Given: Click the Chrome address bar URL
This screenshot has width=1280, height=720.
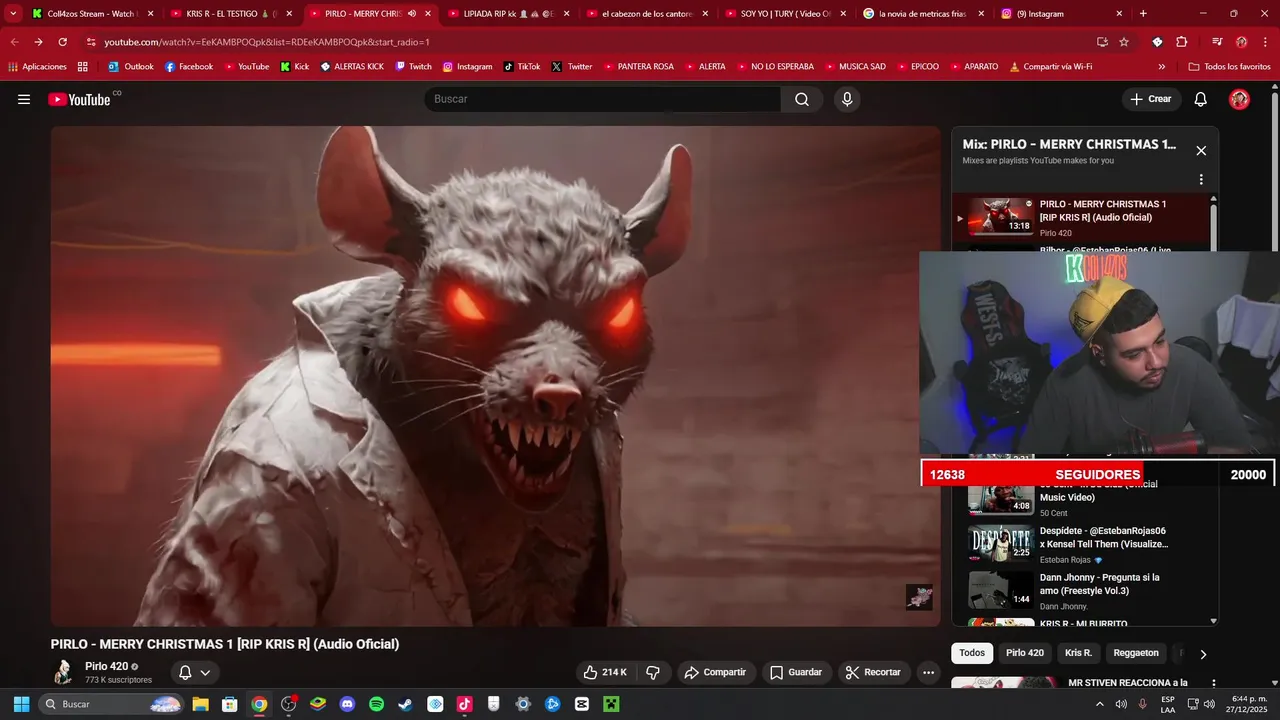Looking at the screenshot, I should (267, 42).
